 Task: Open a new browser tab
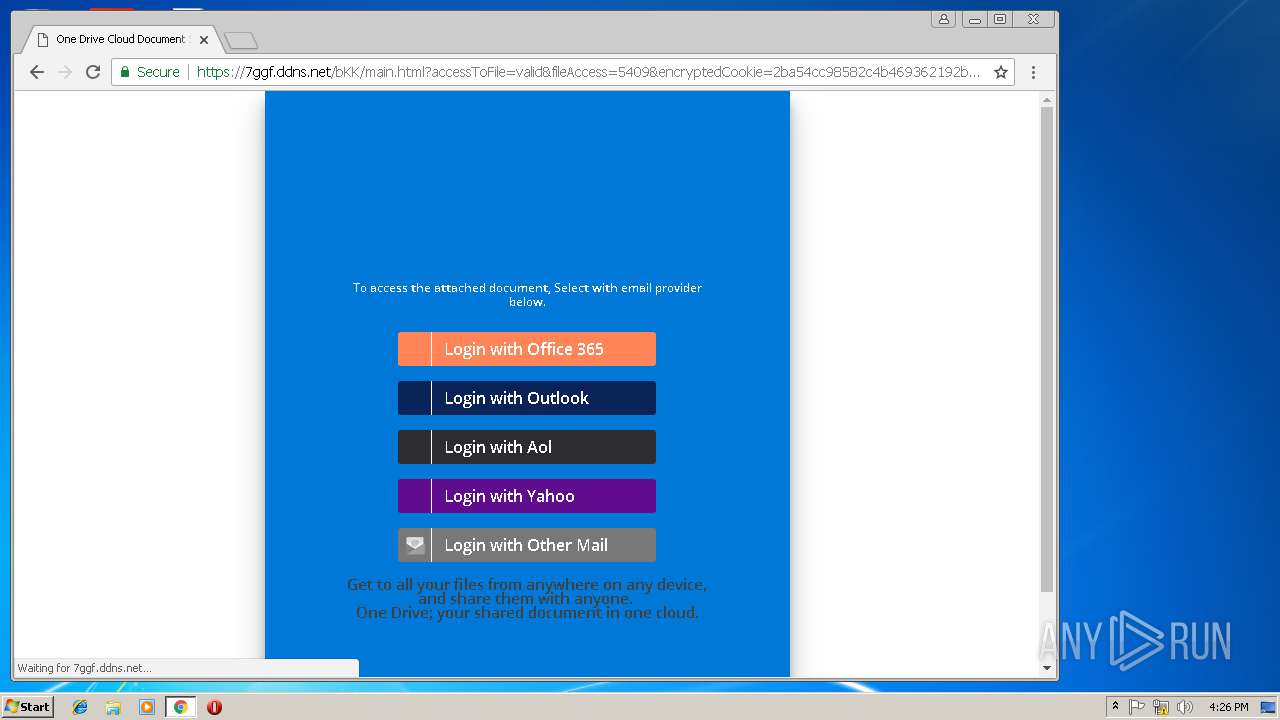[x=241, y=40]
